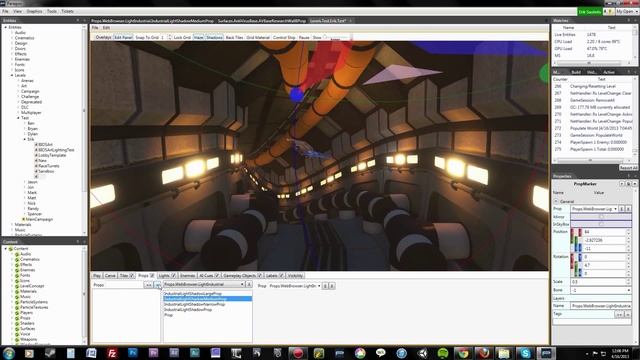The width and height of the screenshot is (640, 360).
Task: Collapse the Erik folder node
Action: (24, 139)
